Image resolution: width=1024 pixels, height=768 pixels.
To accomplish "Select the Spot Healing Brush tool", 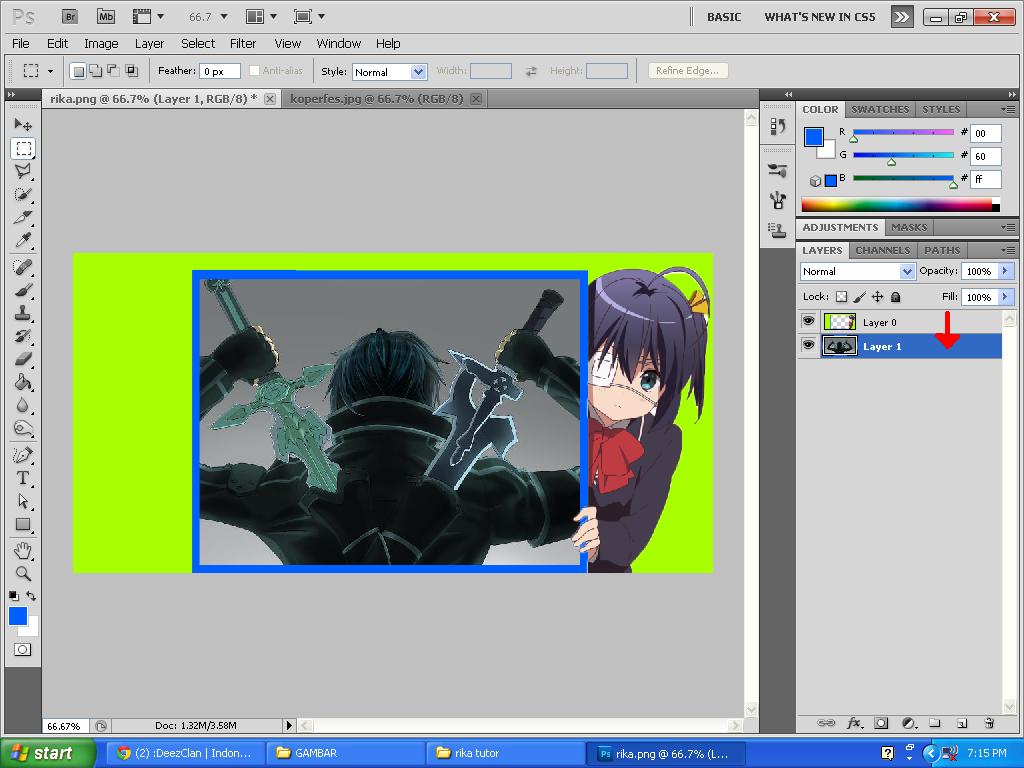I will coord(23,266).
